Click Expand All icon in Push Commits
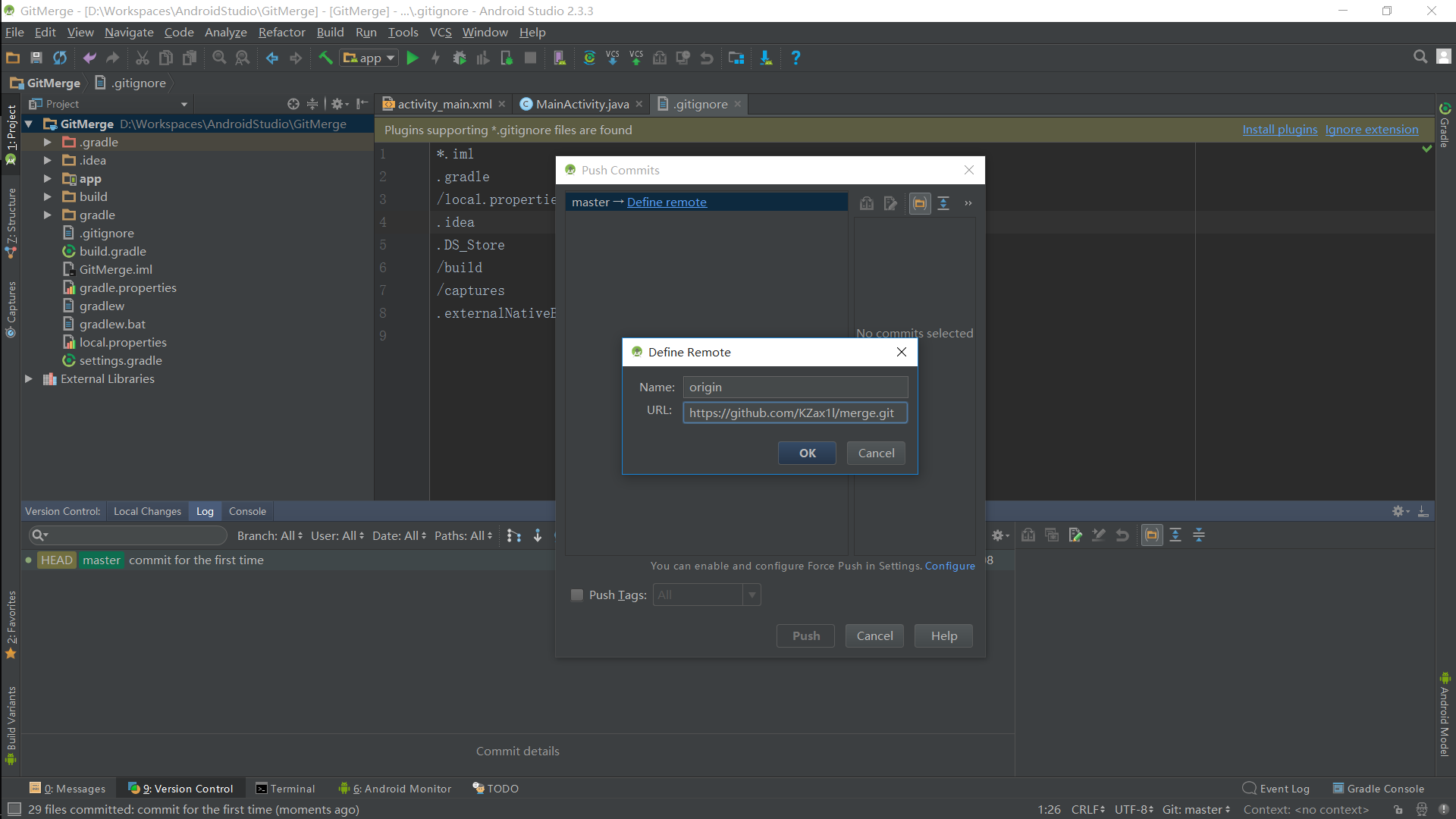The width and height of the screenshot is (1456, 819). click(943, 203)
